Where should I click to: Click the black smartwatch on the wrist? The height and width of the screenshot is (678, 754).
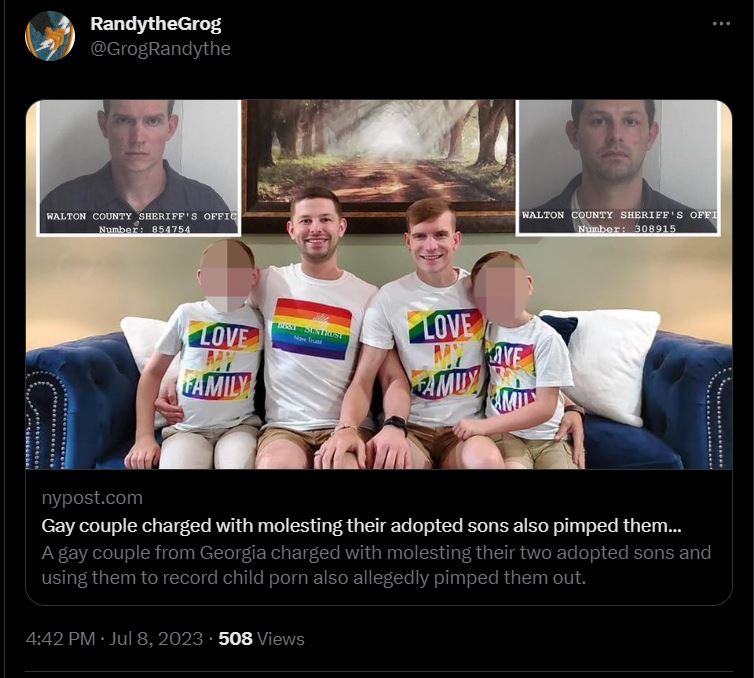click(x=395, y=425)
